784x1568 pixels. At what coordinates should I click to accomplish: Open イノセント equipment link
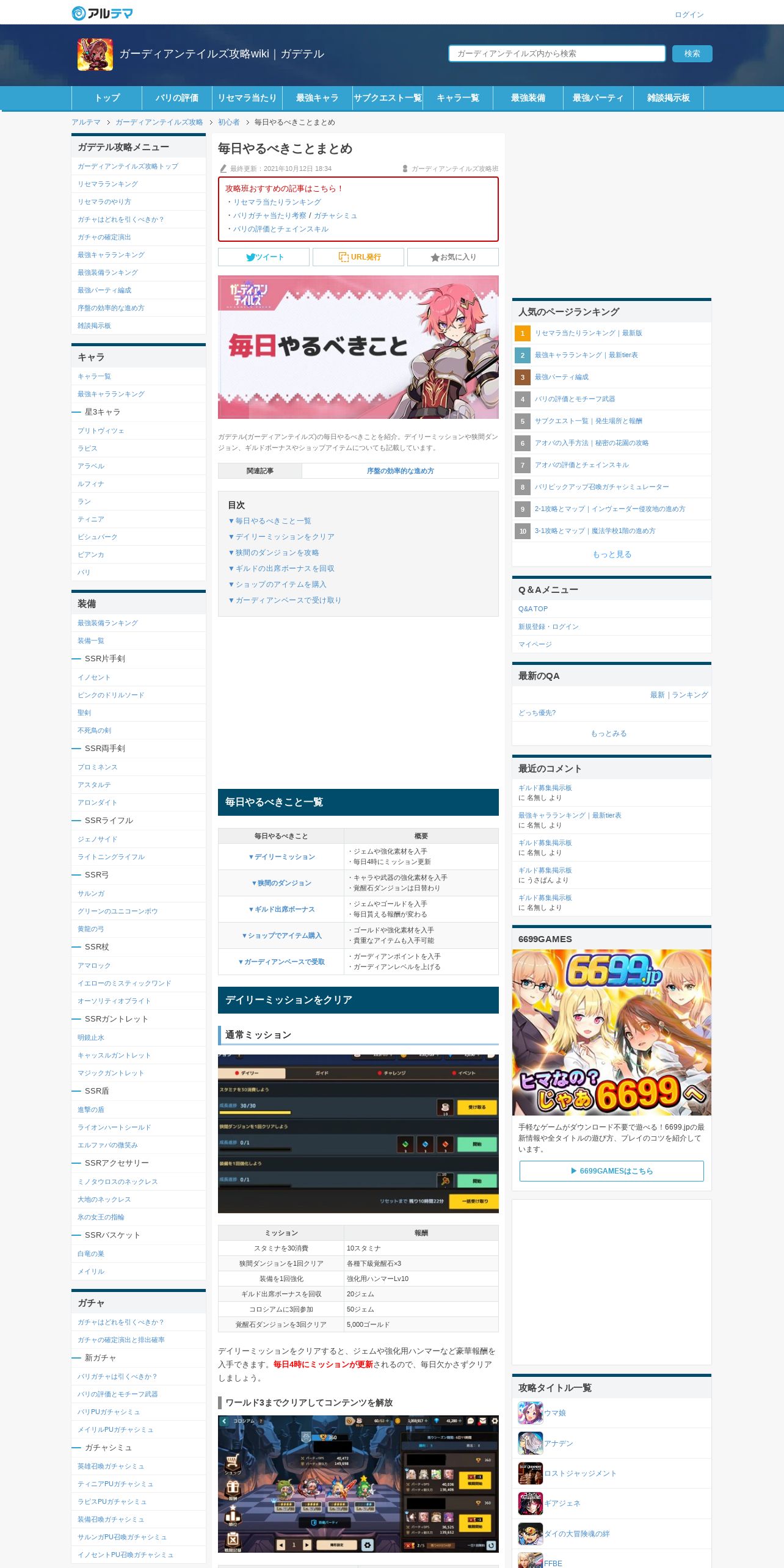point(94,677)
